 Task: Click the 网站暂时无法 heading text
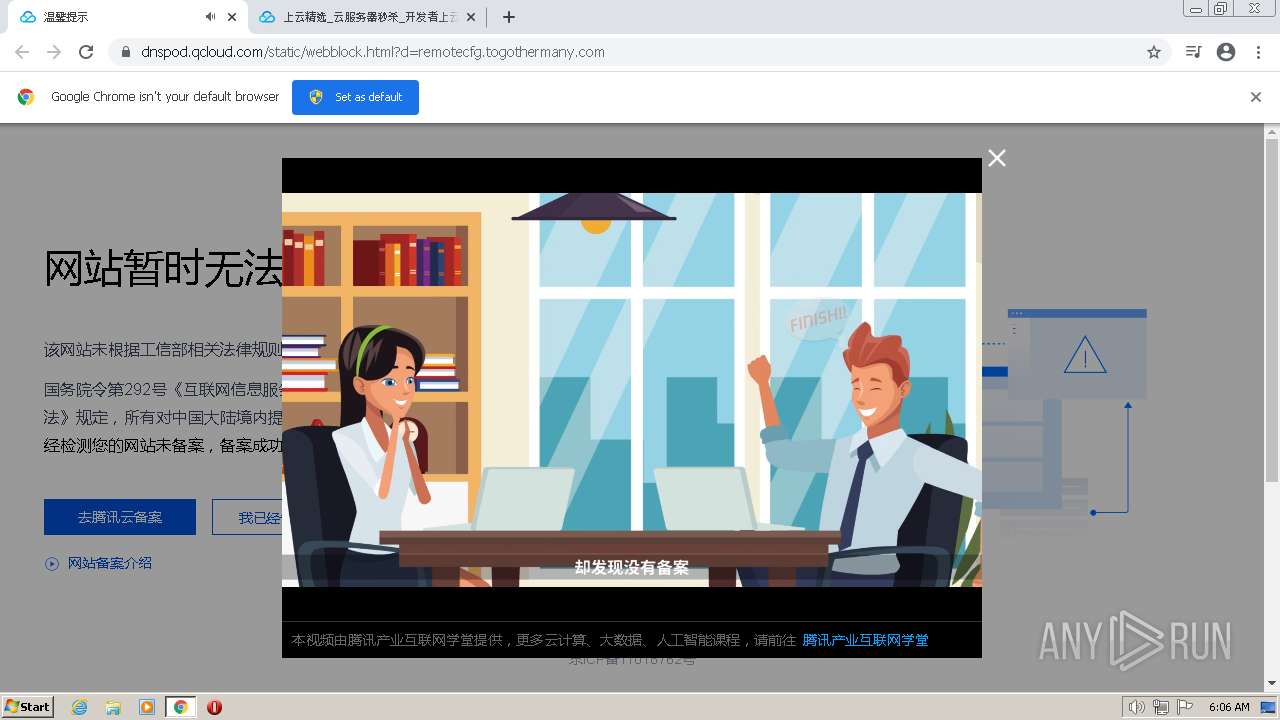164,268
